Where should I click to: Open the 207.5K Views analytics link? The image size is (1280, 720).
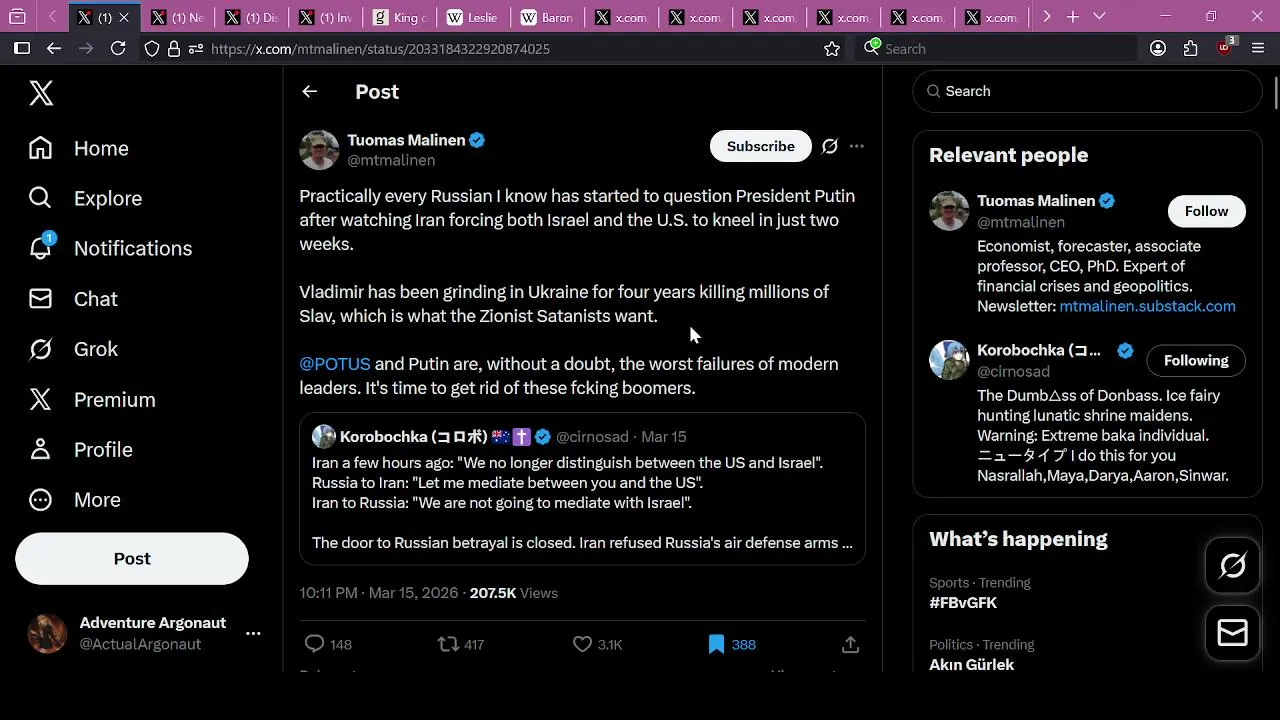(514, 593)
